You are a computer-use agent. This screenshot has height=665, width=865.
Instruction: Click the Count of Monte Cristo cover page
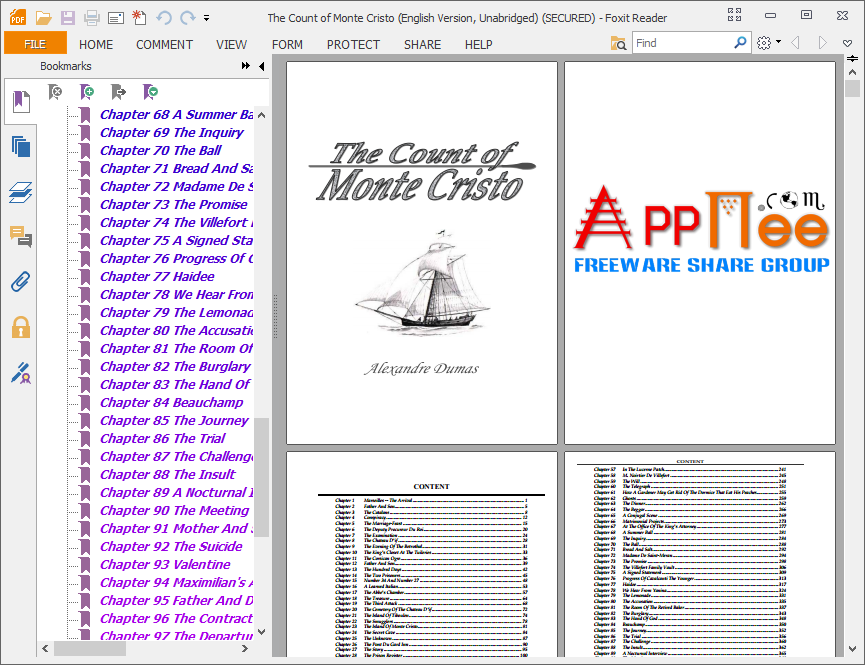tap(422, 253)
